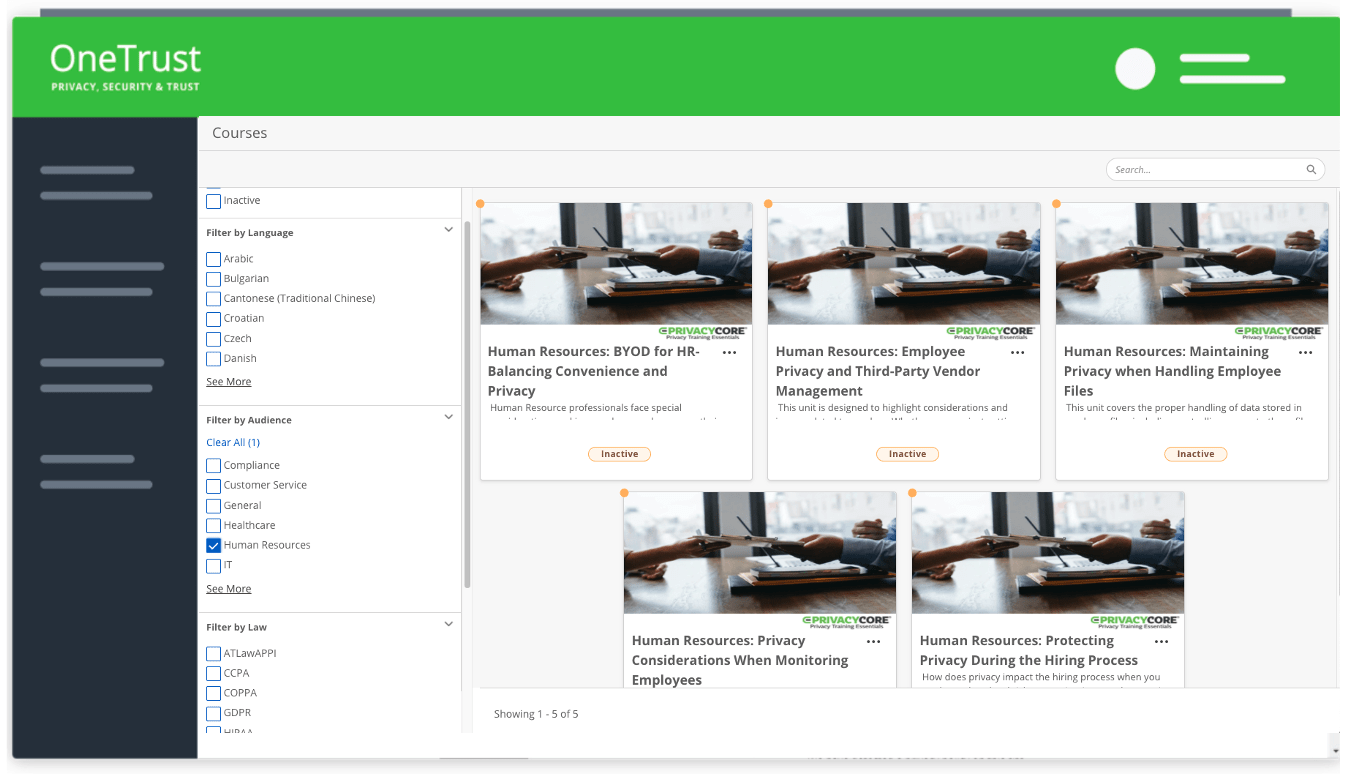Click the Courses page heading
This screenshot has height=778, width=1353.
point(240,133)
